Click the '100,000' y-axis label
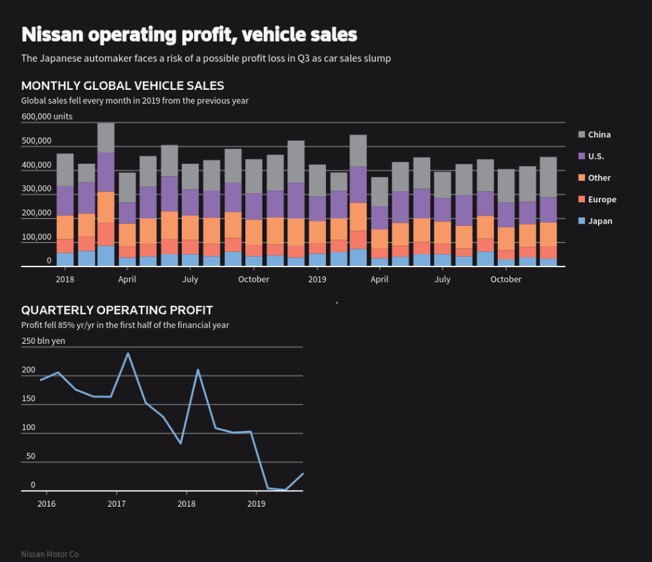 coord(37,237)
